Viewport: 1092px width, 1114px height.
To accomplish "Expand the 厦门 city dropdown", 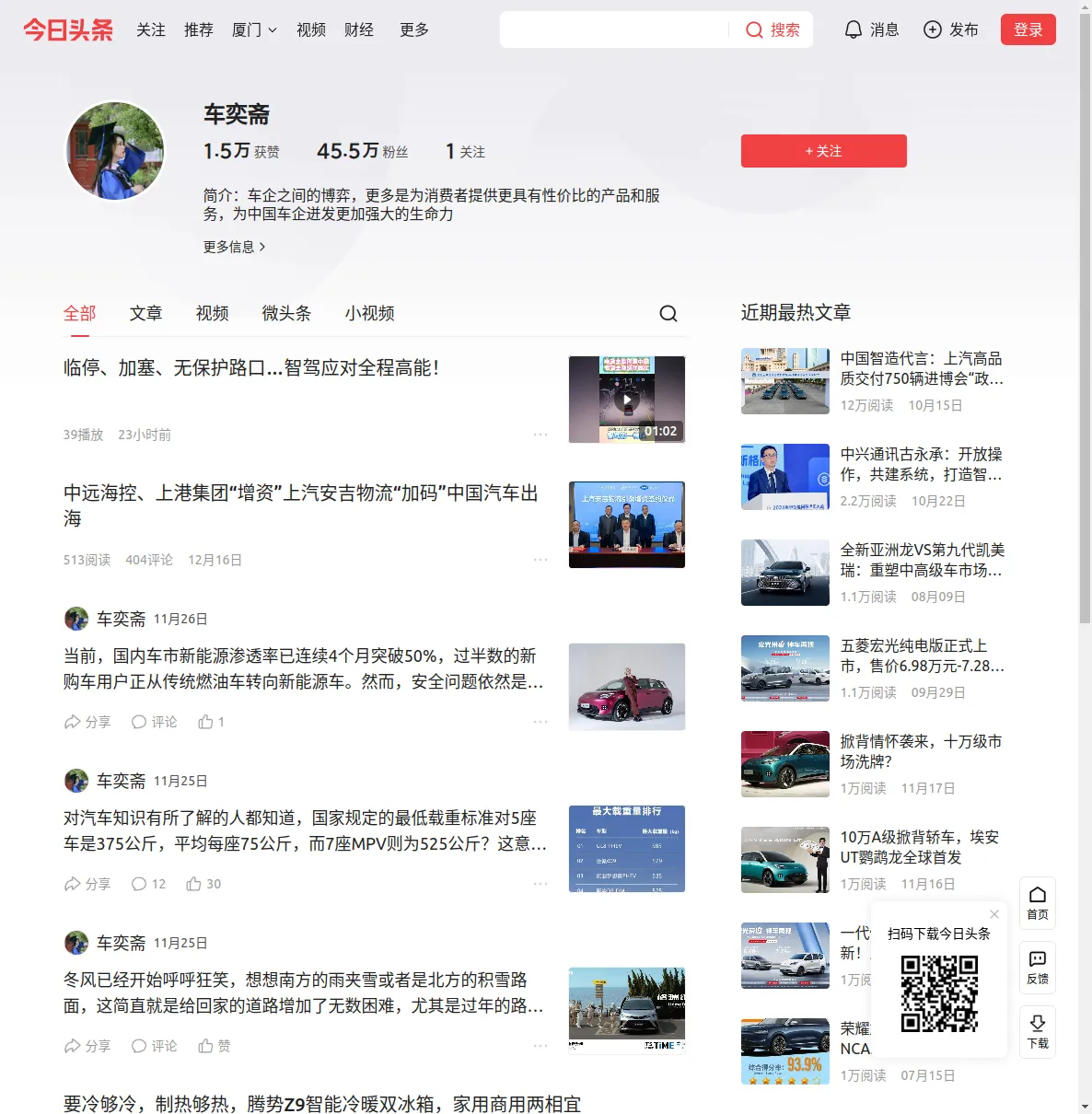I will pyautogui.click(x=254, y=29).
